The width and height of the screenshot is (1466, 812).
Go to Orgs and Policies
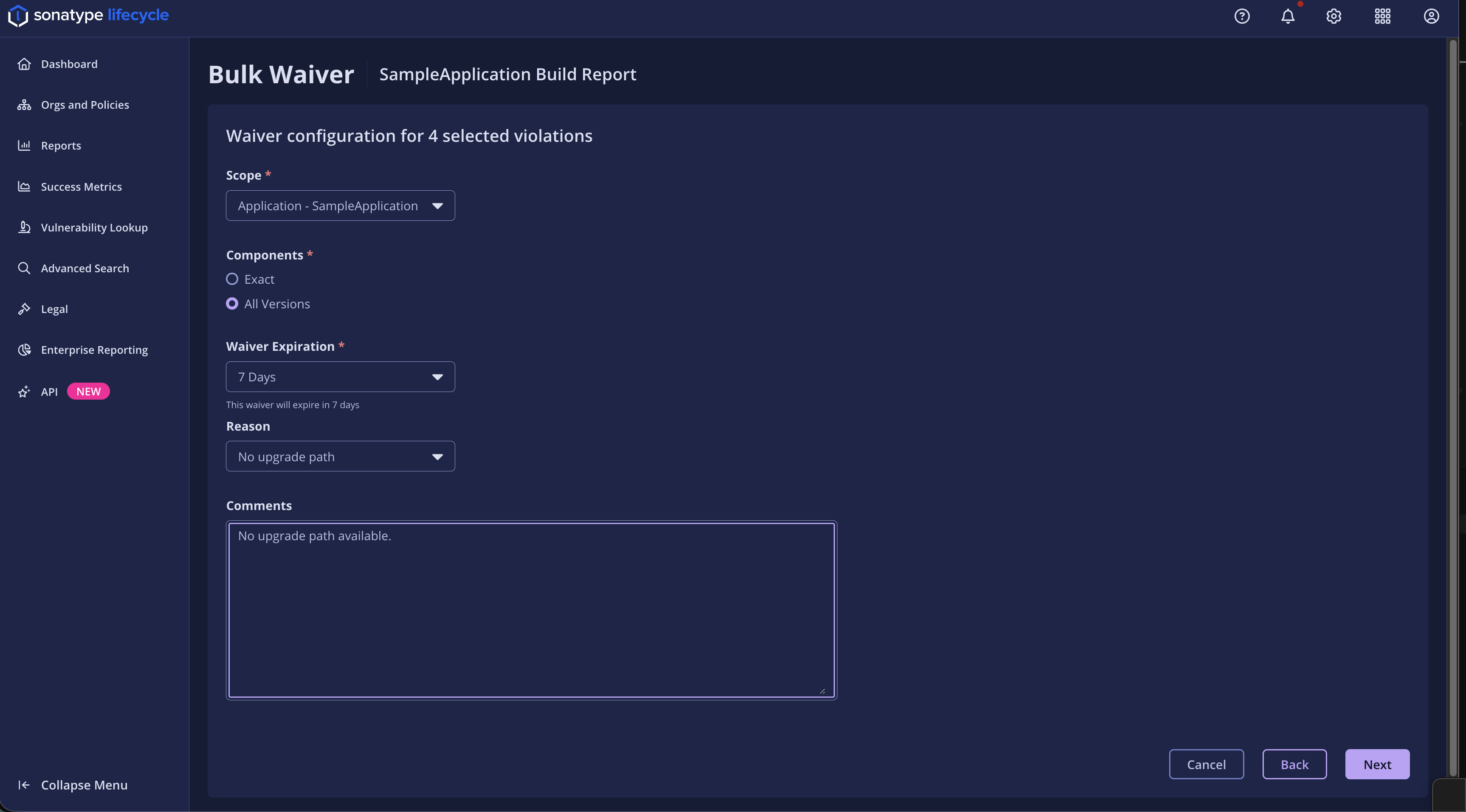[x=85, y=105]
